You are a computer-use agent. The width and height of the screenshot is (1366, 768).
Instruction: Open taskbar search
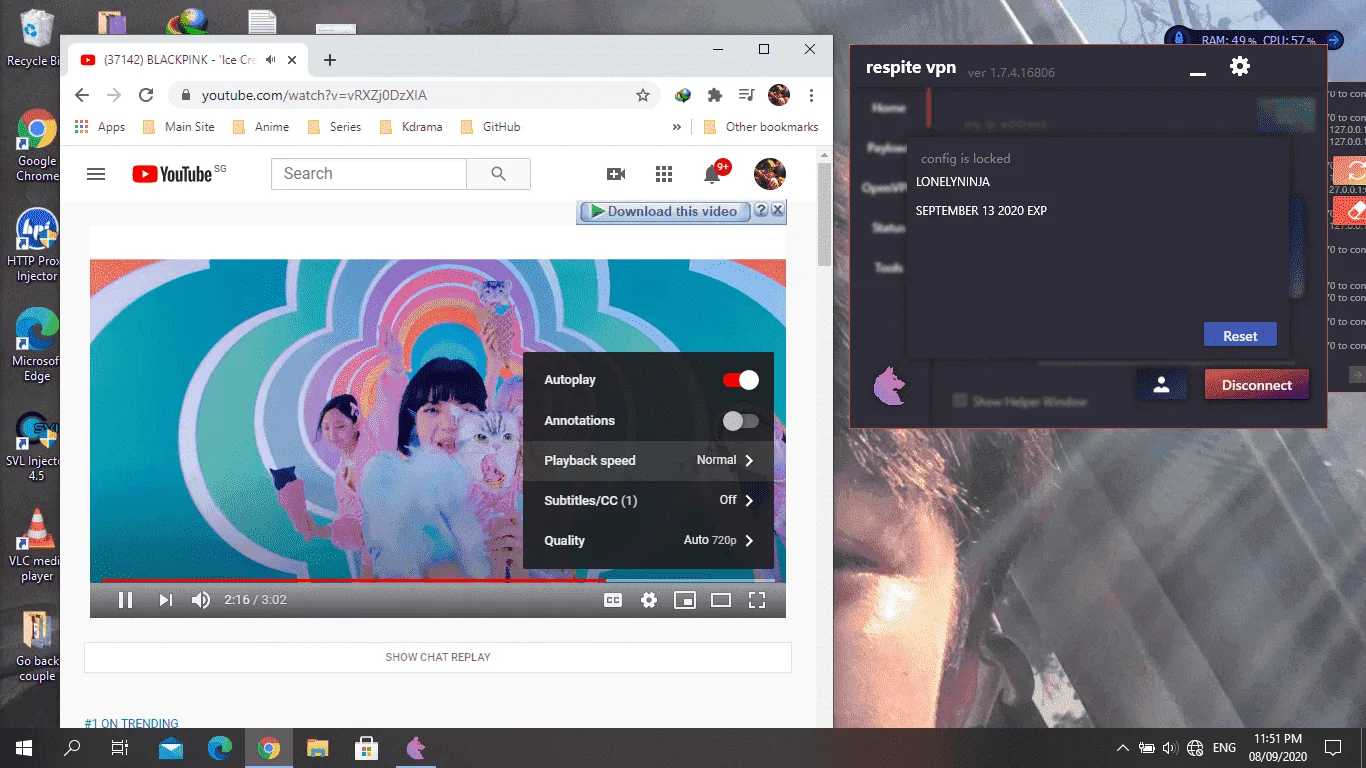pyautogui.click(x=72, y=748)
